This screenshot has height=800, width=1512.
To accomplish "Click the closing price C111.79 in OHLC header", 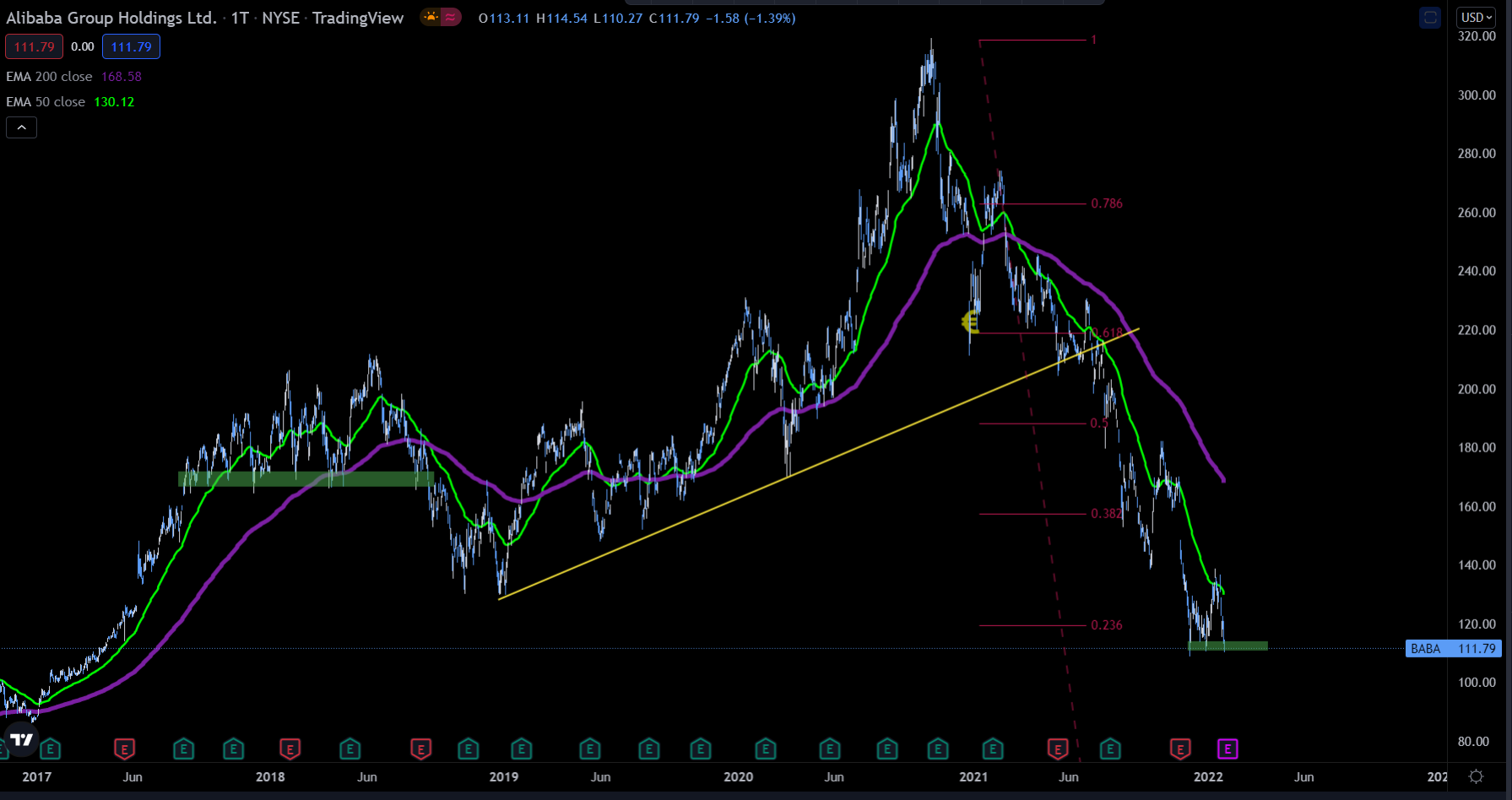I will 674,18.
